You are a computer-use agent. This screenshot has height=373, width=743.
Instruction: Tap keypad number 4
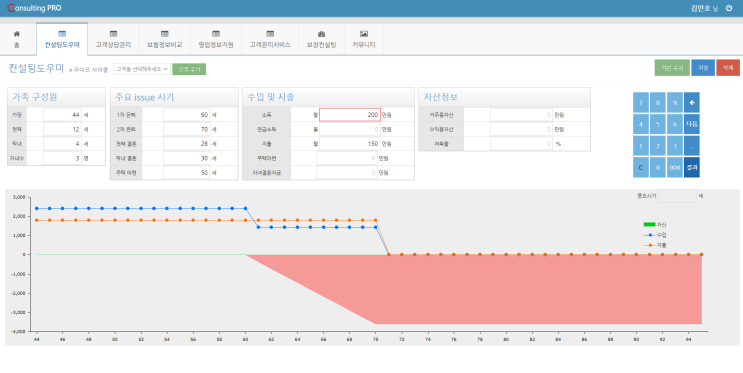[x=641, y=124]
